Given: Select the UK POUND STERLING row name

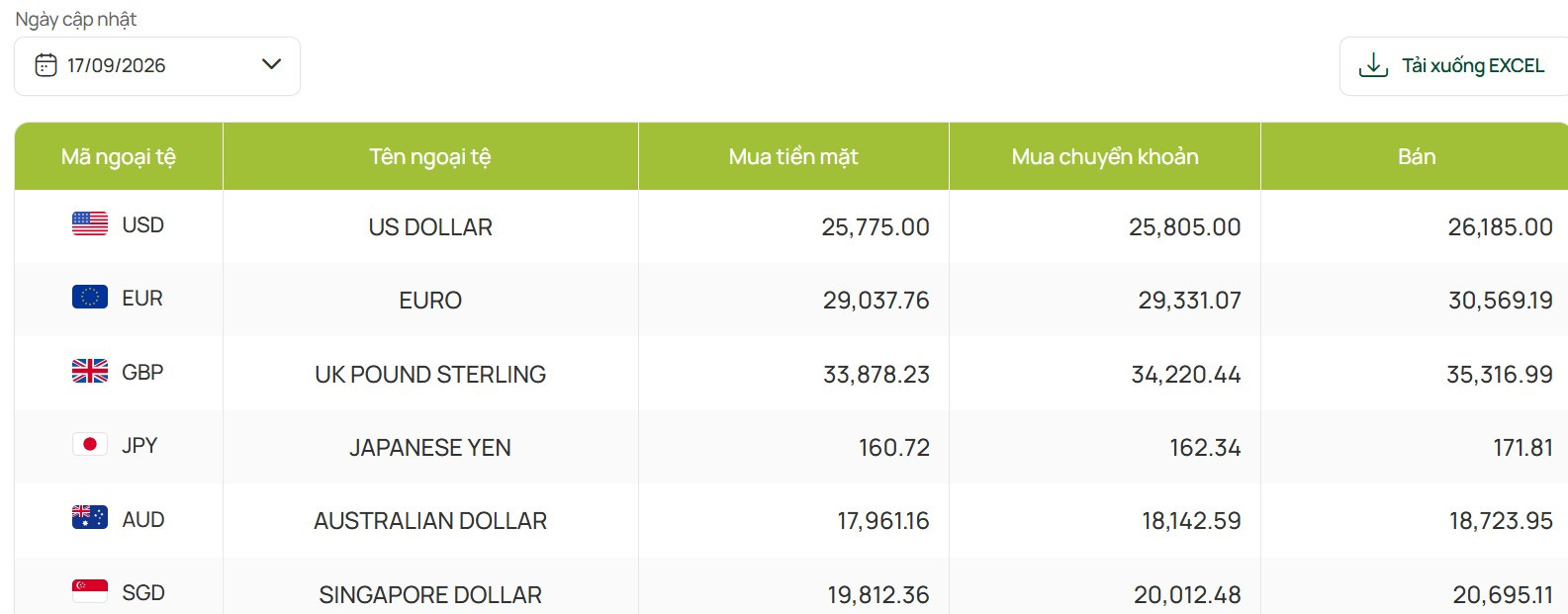Looking at the screenshot, I should tap(430, 375).
